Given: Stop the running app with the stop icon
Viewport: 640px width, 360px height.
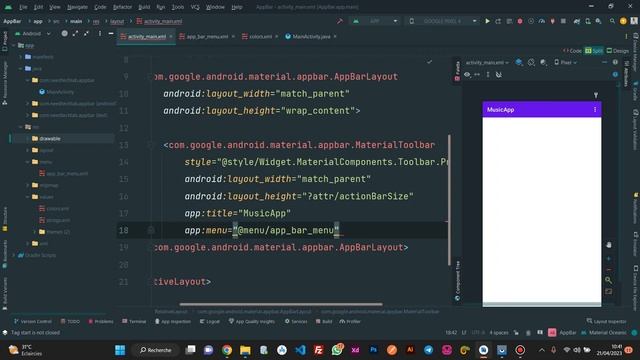Looking at the screenshot, I should [x=563, y=21].
